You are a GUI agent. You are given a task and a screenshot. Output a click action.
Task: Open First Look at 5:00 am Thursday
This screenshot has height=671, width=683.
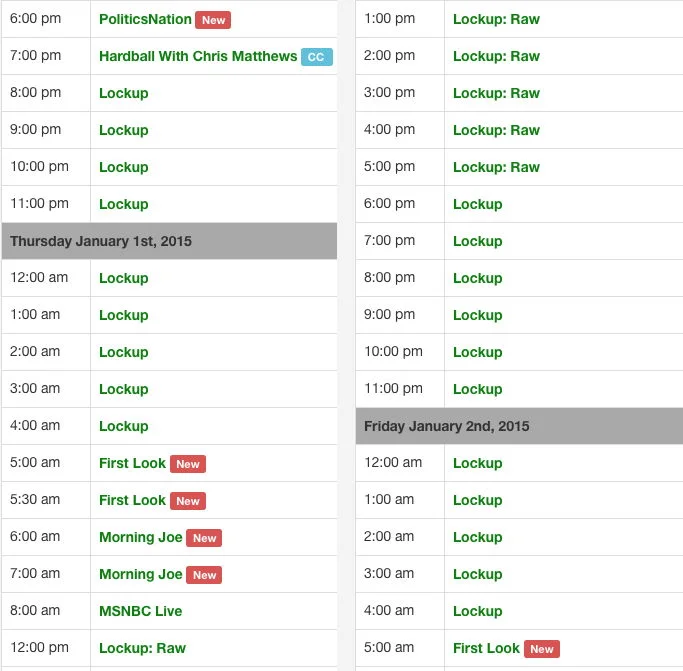pyautogui.click(x=132, y=463)
